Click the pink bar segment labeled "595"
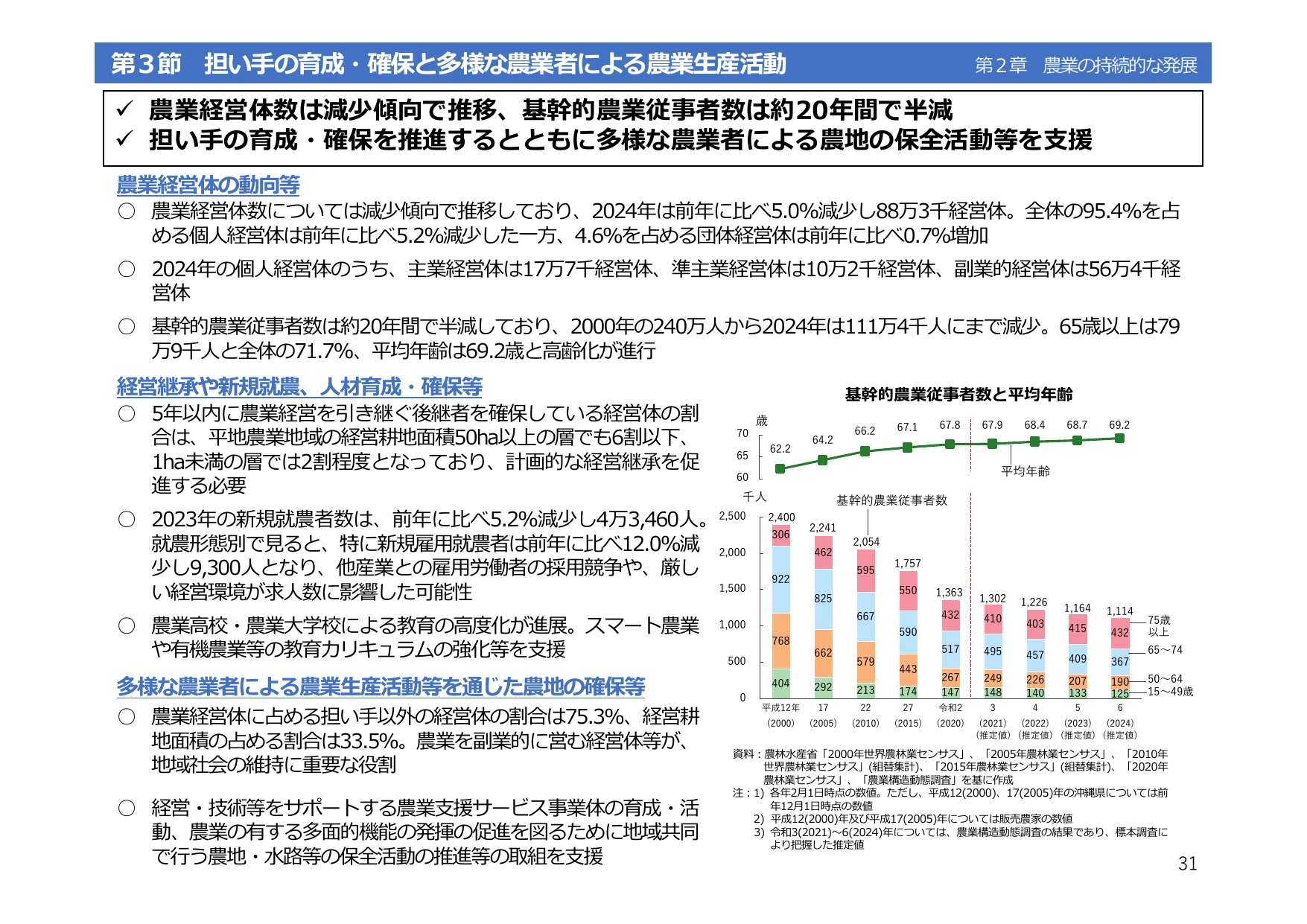Viewport: 1307px width, 924px height. [865, 570]
